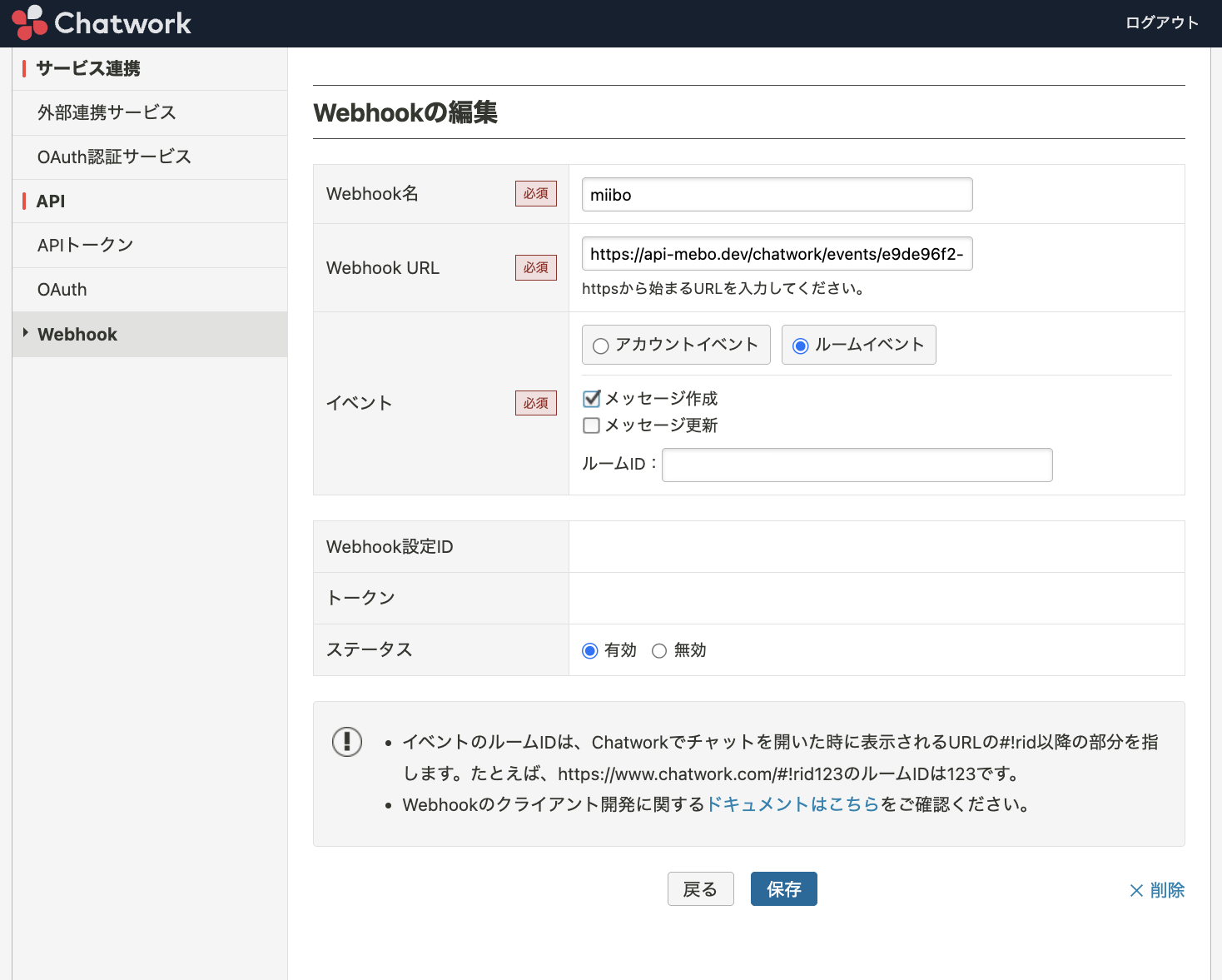Open OAuth認証サービス in sidebar
This screenshot has width=1222, height=980.
coord(150,157)
